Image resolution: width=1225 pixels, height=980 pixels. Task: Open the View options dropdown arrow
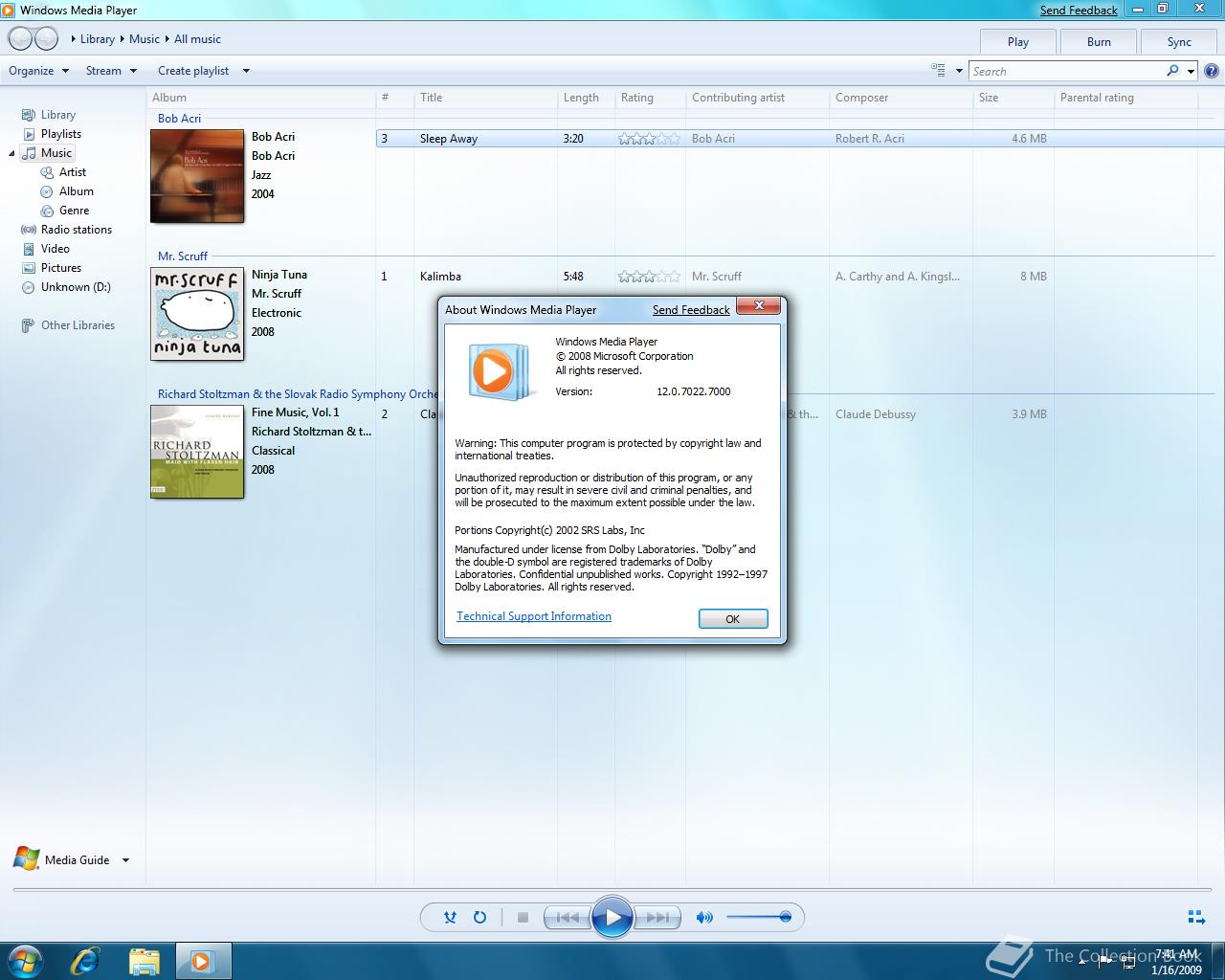(x=959, y=71)
